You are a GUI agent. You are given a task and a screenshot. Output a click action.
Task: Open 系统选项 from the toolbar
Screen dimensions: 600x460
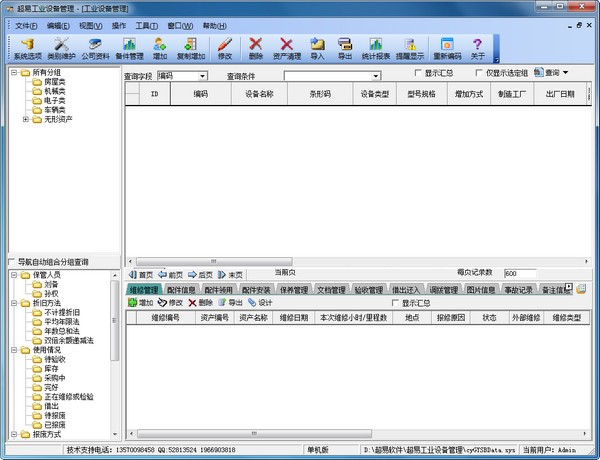click(28, 48)
